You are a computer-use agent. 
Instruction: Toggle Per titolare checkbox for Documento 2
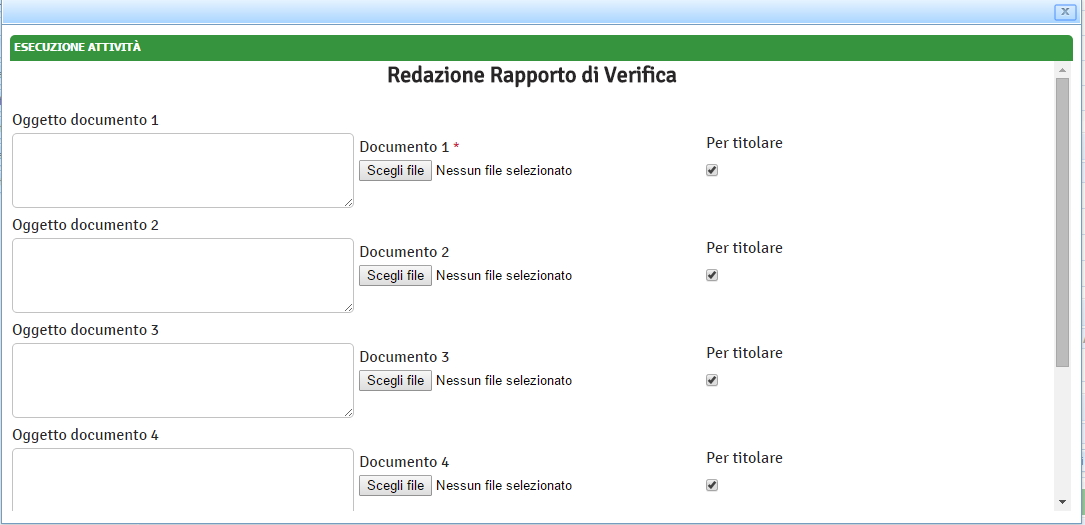point(712,275)
